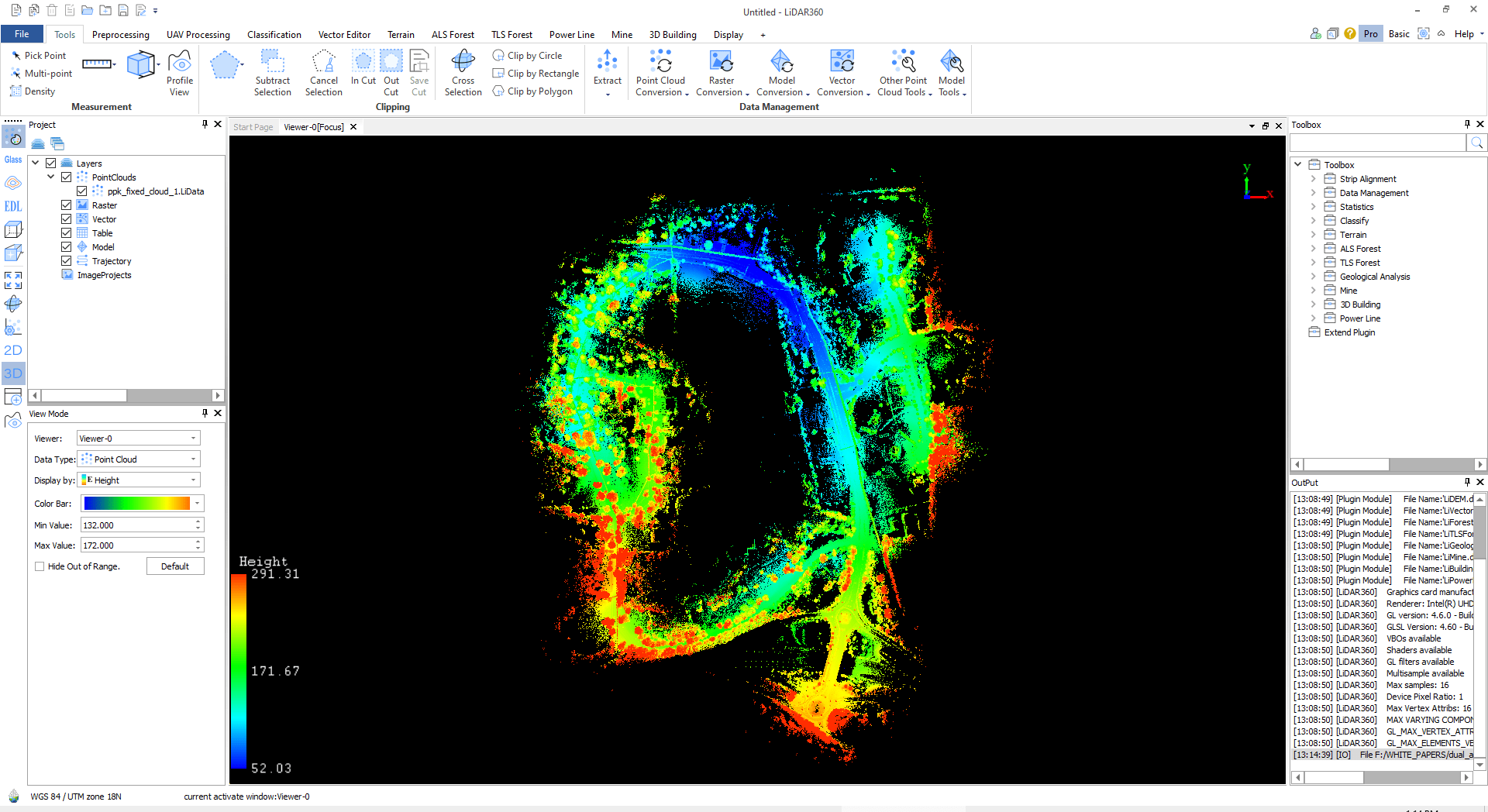Open the Start Page tab
The image size is (1488, 812).
click(253, 126)
